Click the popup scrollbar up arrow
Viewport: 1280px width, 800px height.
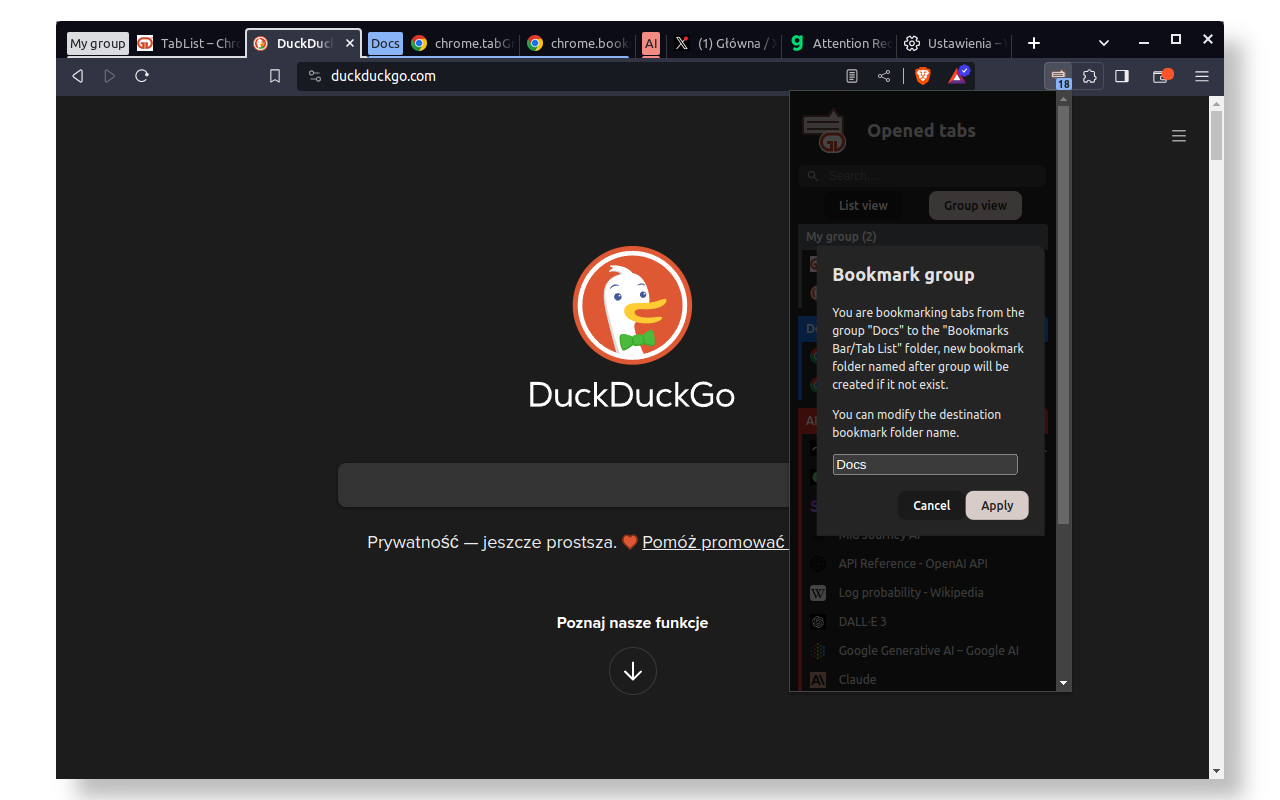point(1063,99)
